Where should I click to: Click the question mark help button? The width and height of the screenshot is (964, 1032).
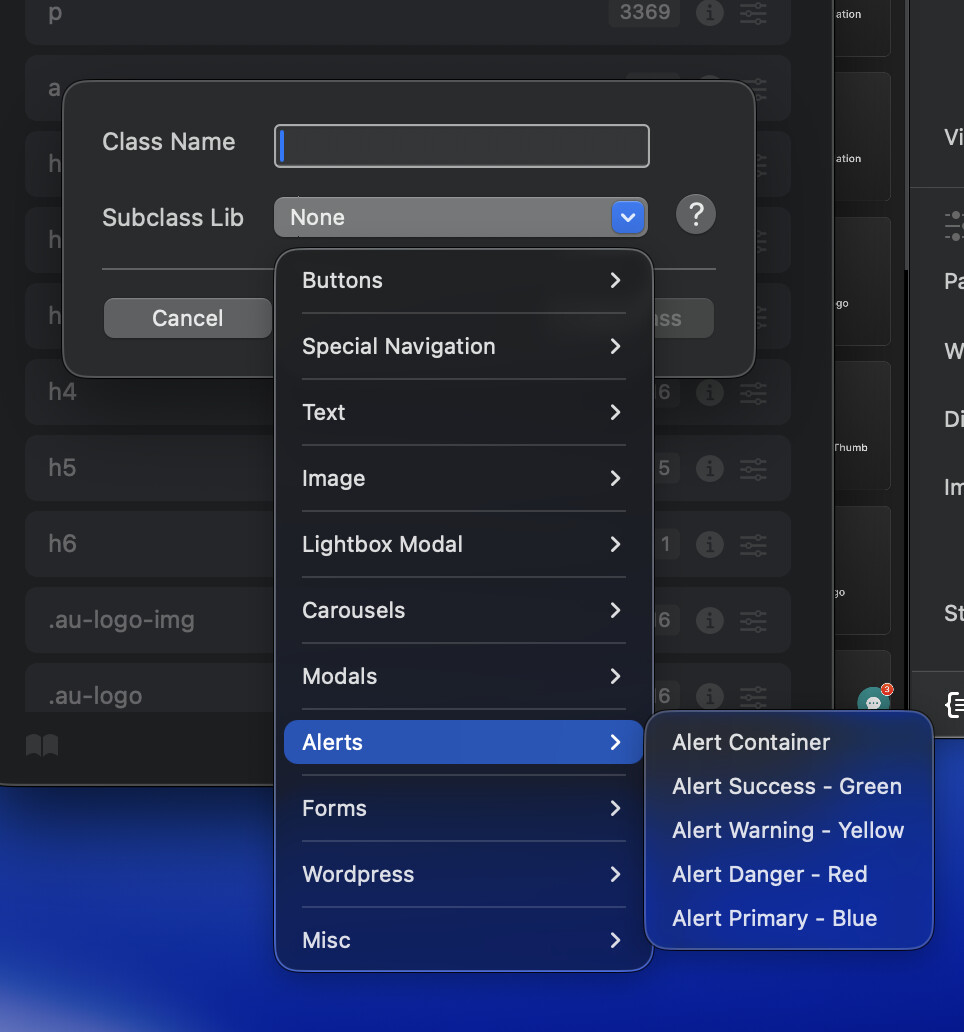696,215
